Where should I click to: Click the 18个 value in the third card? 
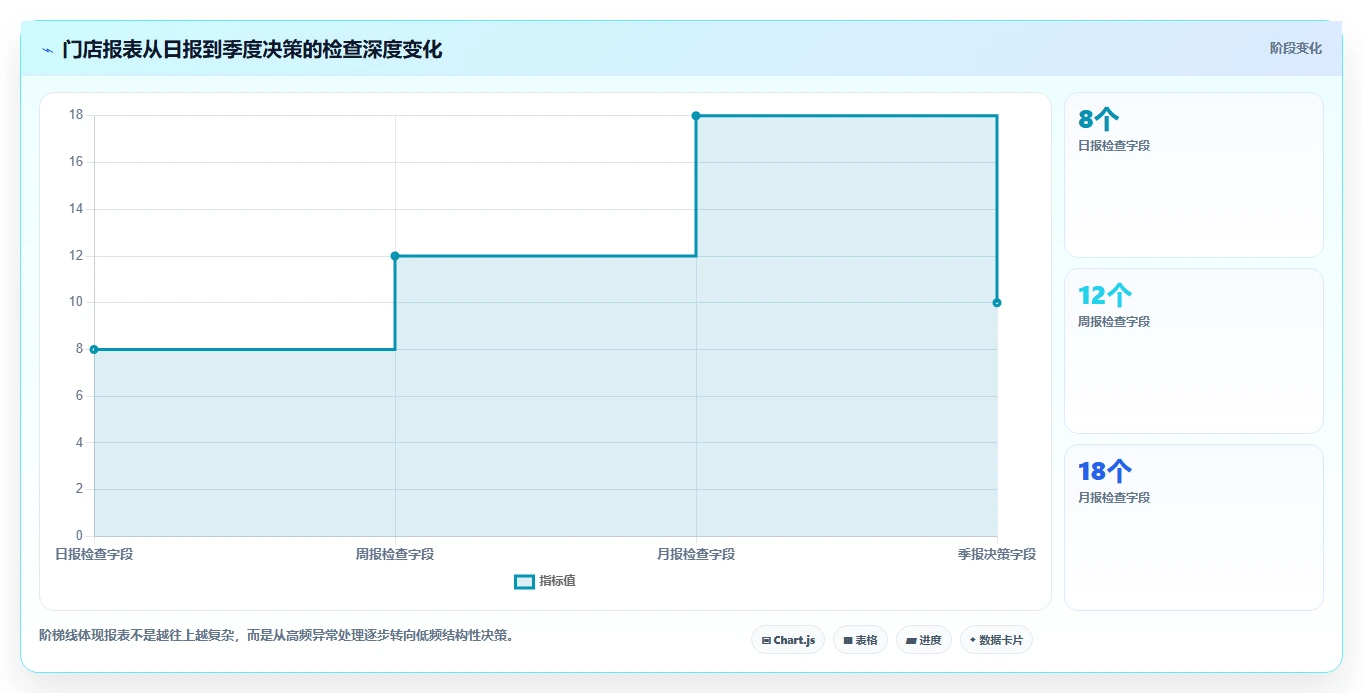[1105, 472]
